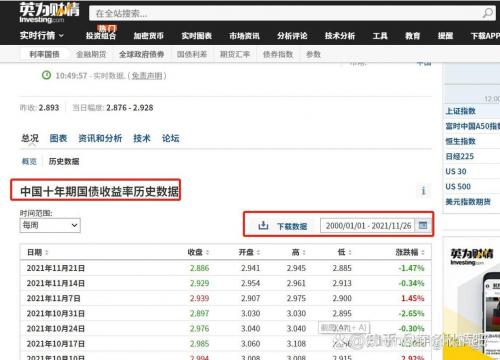Switch to the 总况 tab
This screenshot has height=360, width=500.
pos(30,138)
